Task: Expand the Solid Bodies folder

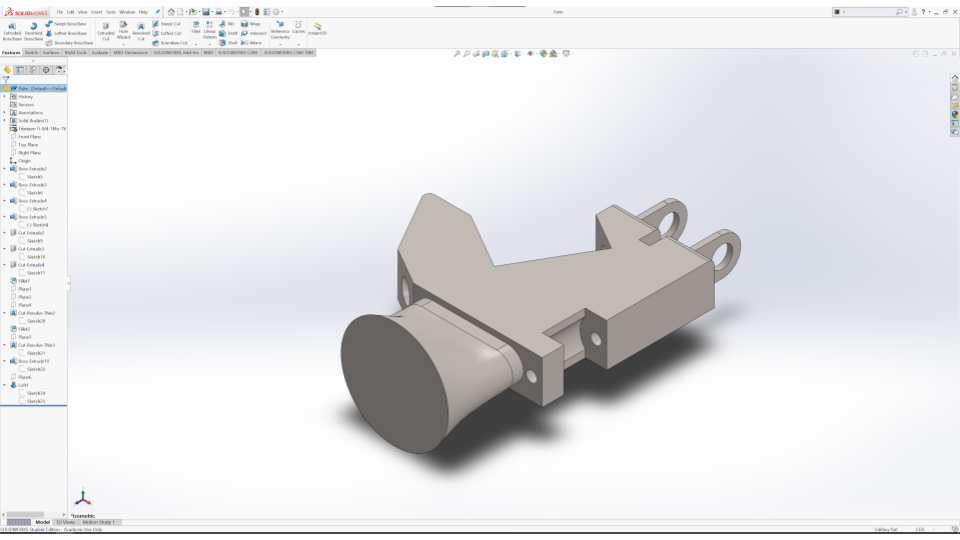Action: click(x=4, y=121)
